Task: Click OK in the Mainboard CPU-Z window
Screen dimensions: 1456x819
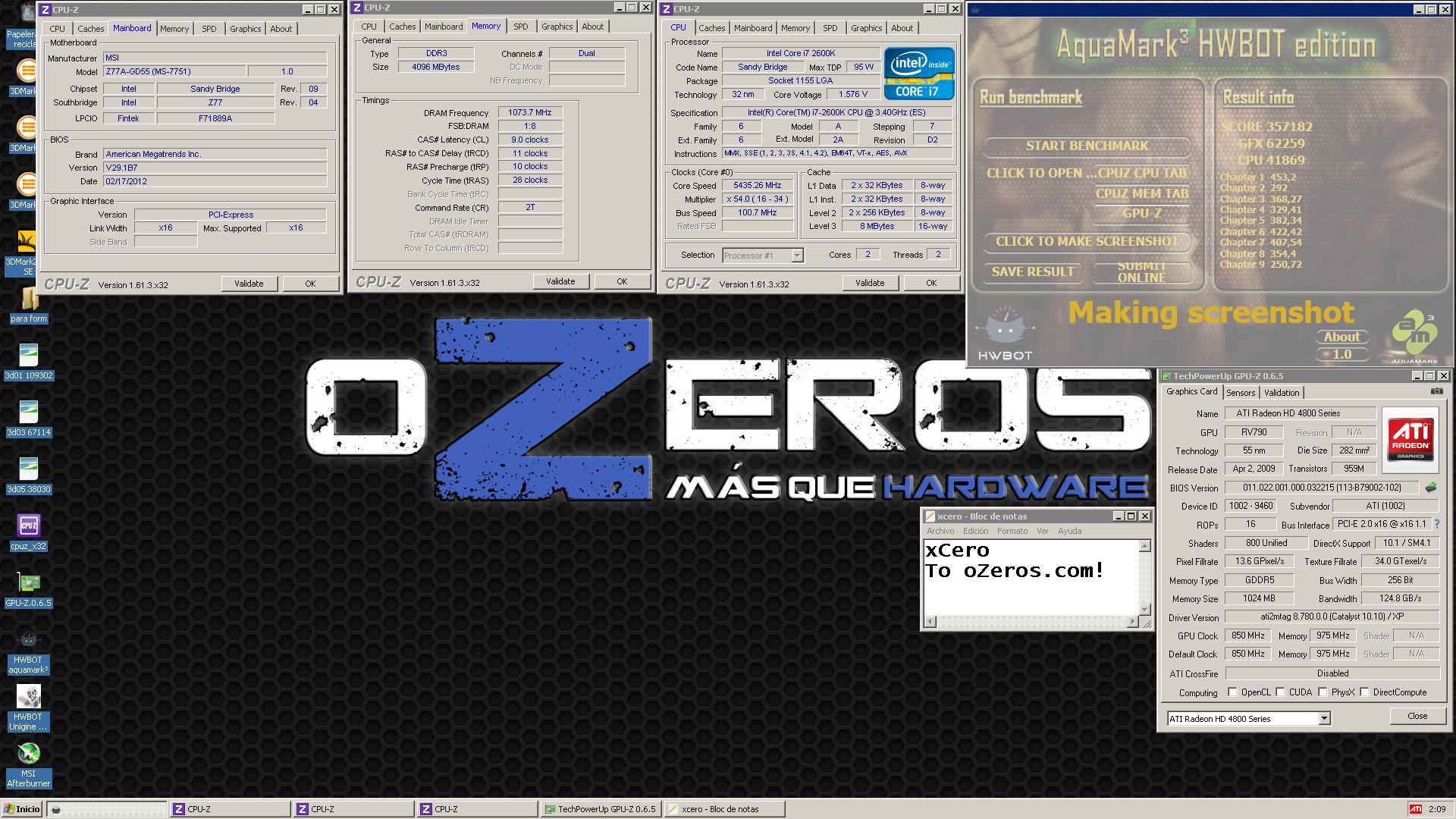Action: pyautogui.click(x=310, y=284)
